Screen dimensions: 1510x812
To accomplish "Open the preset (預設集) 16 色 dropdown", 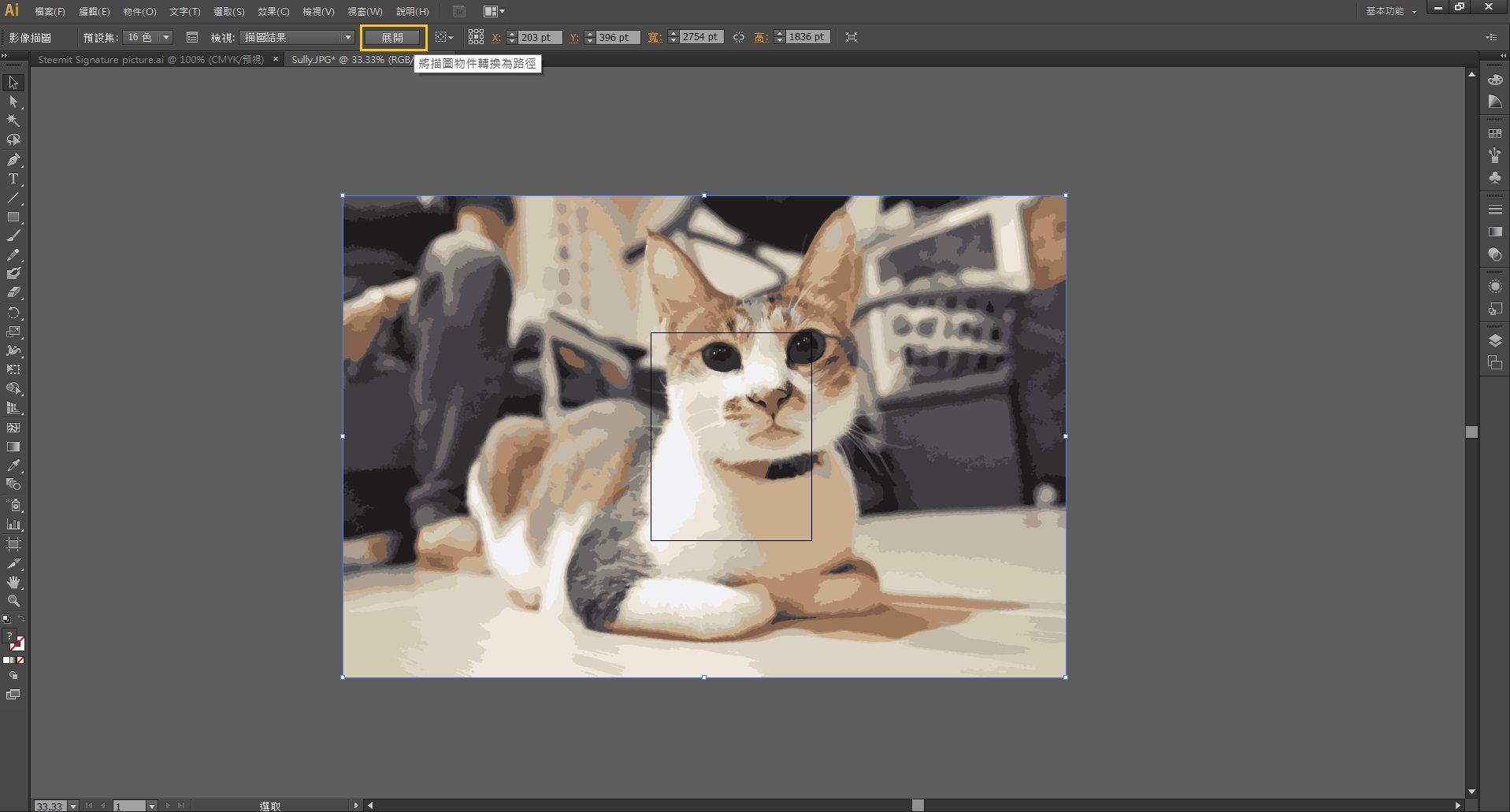I will (x=147, y=37).
